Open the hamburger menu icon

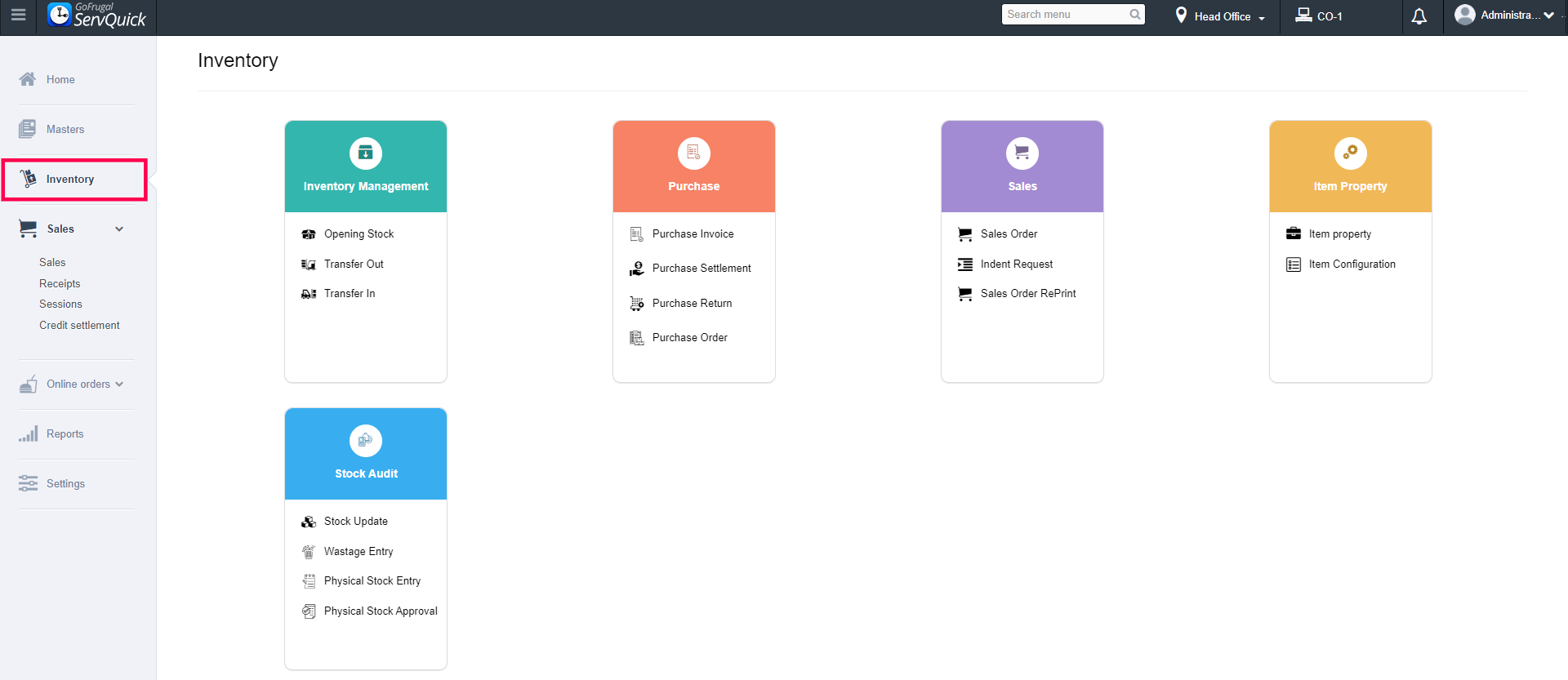point(18,15)
